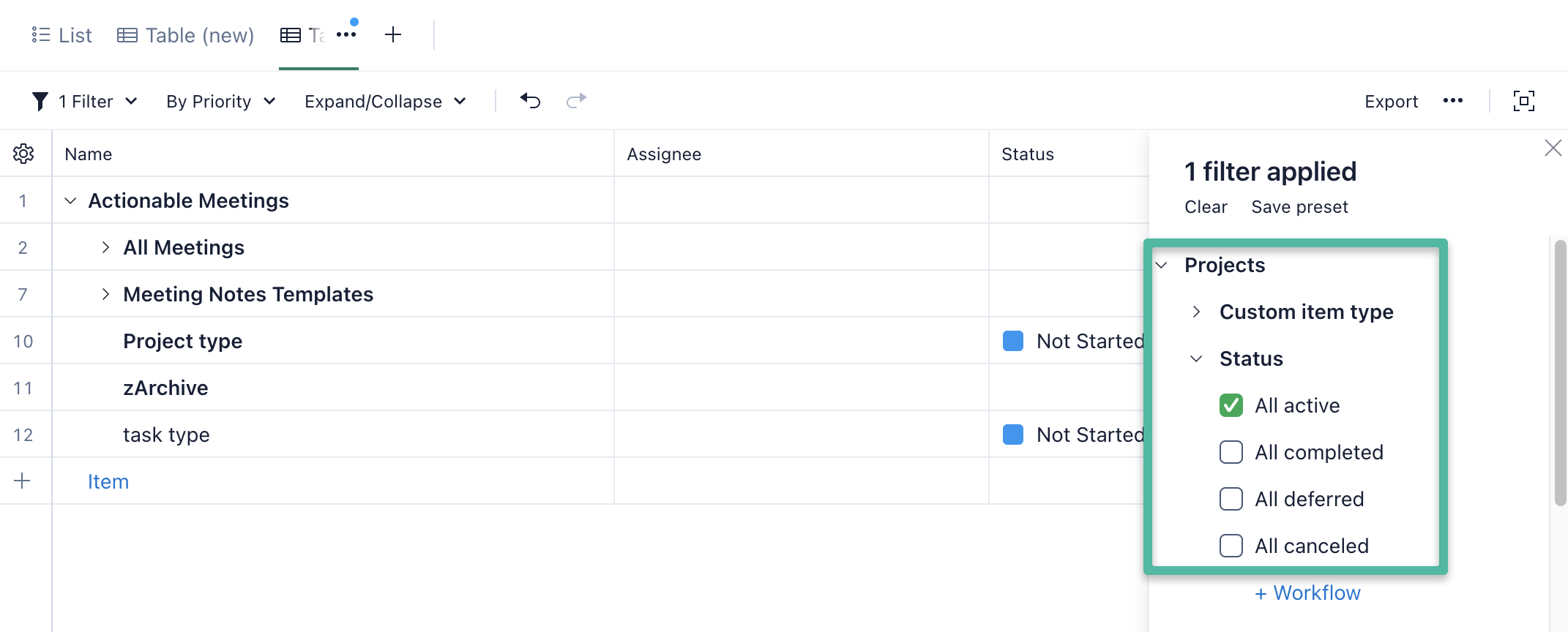1568x632 pixels.
Task: Expand the All Meetings row
Action: (105, 247)
